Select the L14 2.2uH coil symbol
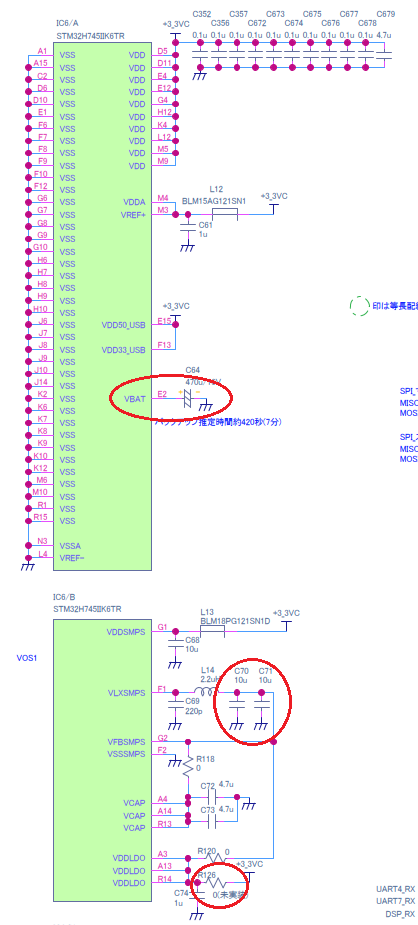Screen dimensions: 418x925 208,692
